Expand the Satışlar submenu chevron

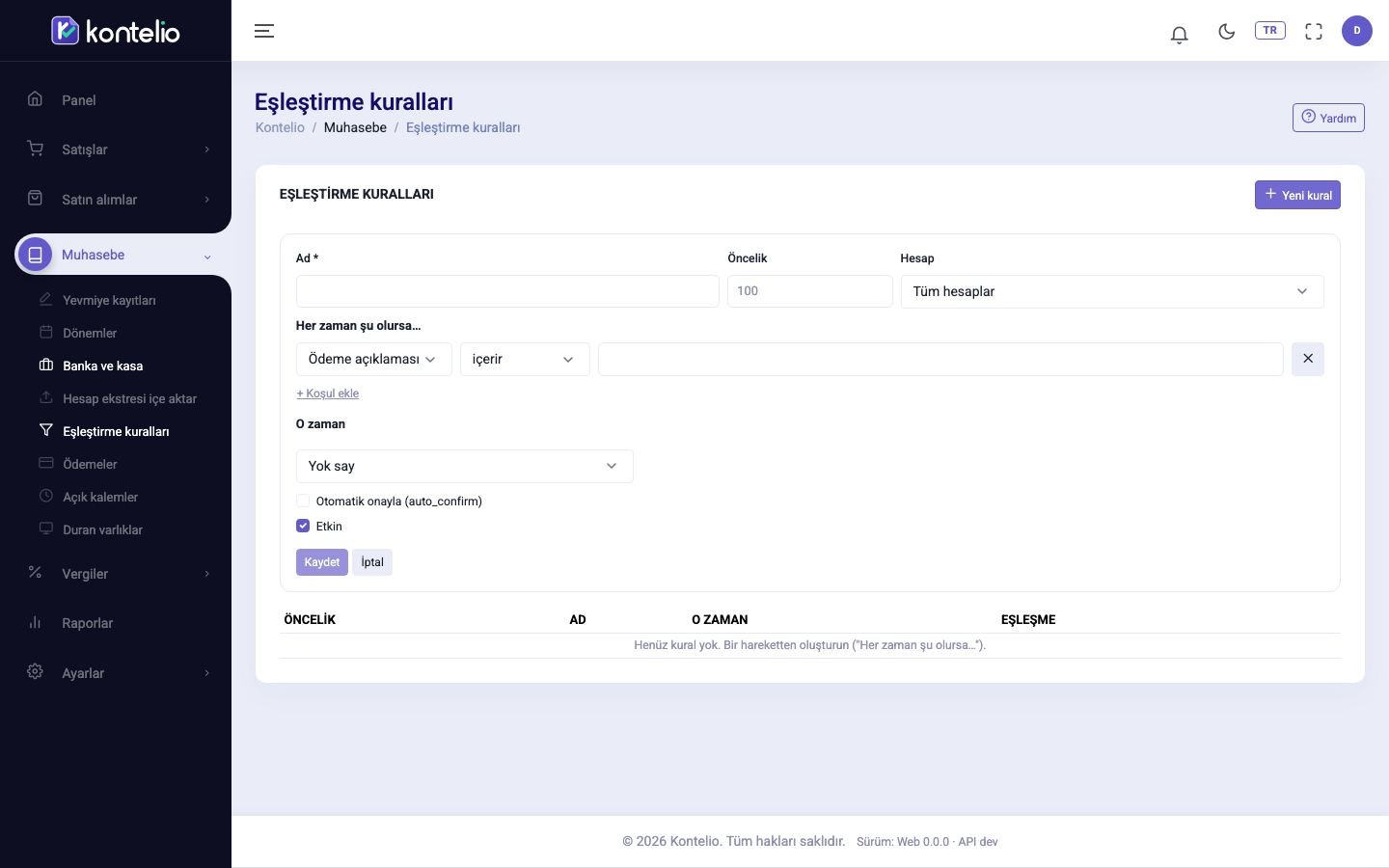[206, 149]
